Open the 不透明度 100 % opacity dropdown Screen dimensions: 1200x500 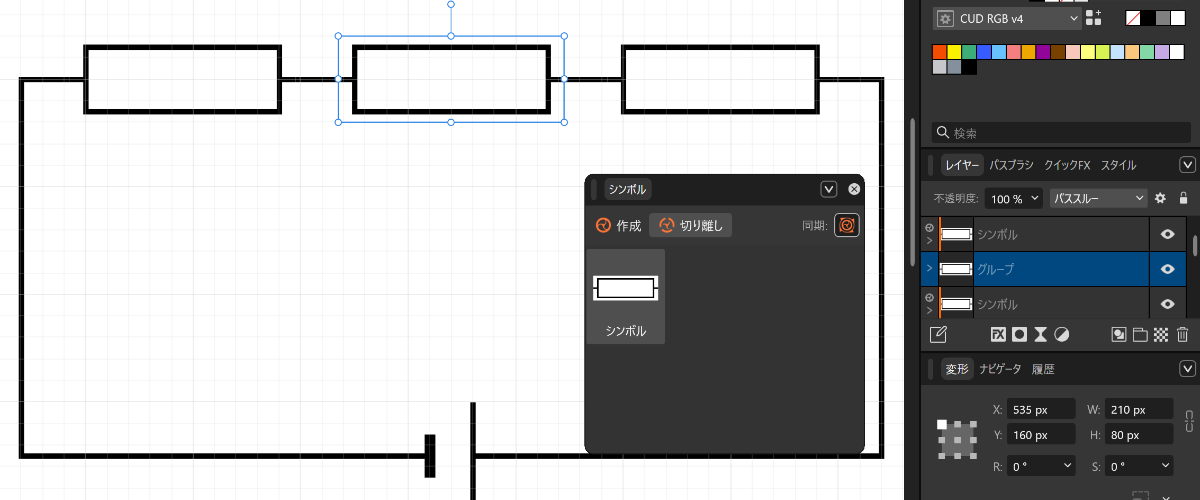[1014, 199]
